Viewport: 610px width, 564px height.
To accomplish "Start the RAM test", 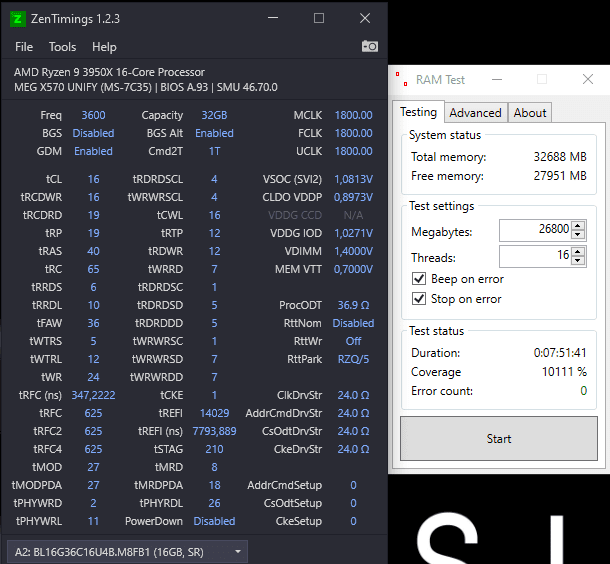I will coord(499,438).
